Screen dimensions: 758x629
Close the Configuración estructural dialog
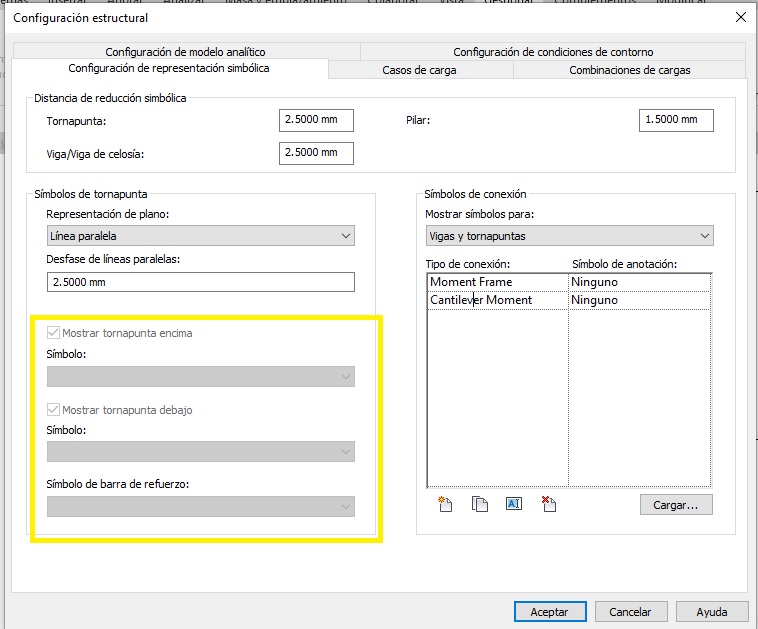coord(740,17)
